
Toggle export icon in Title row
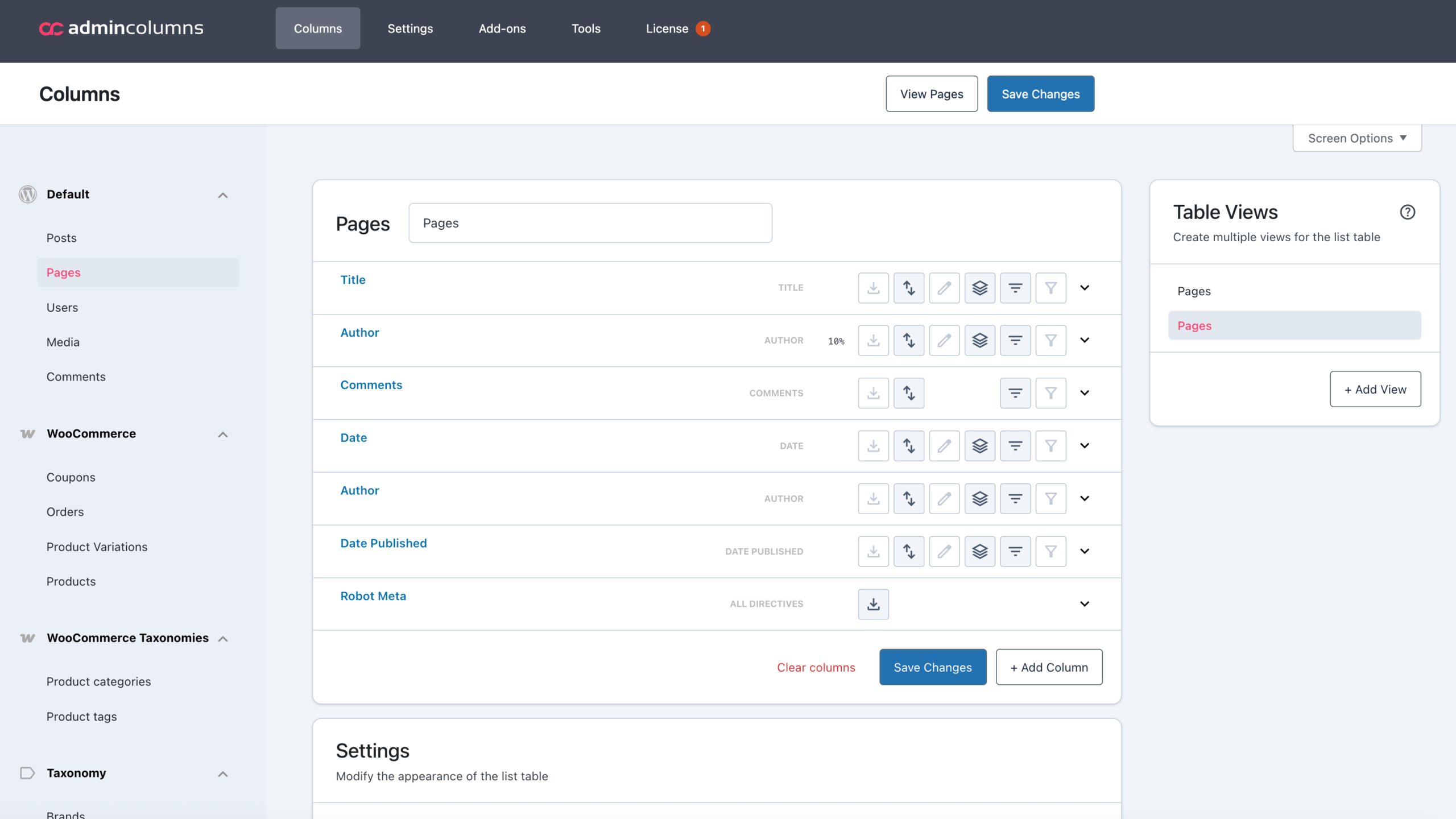(873, 288)
